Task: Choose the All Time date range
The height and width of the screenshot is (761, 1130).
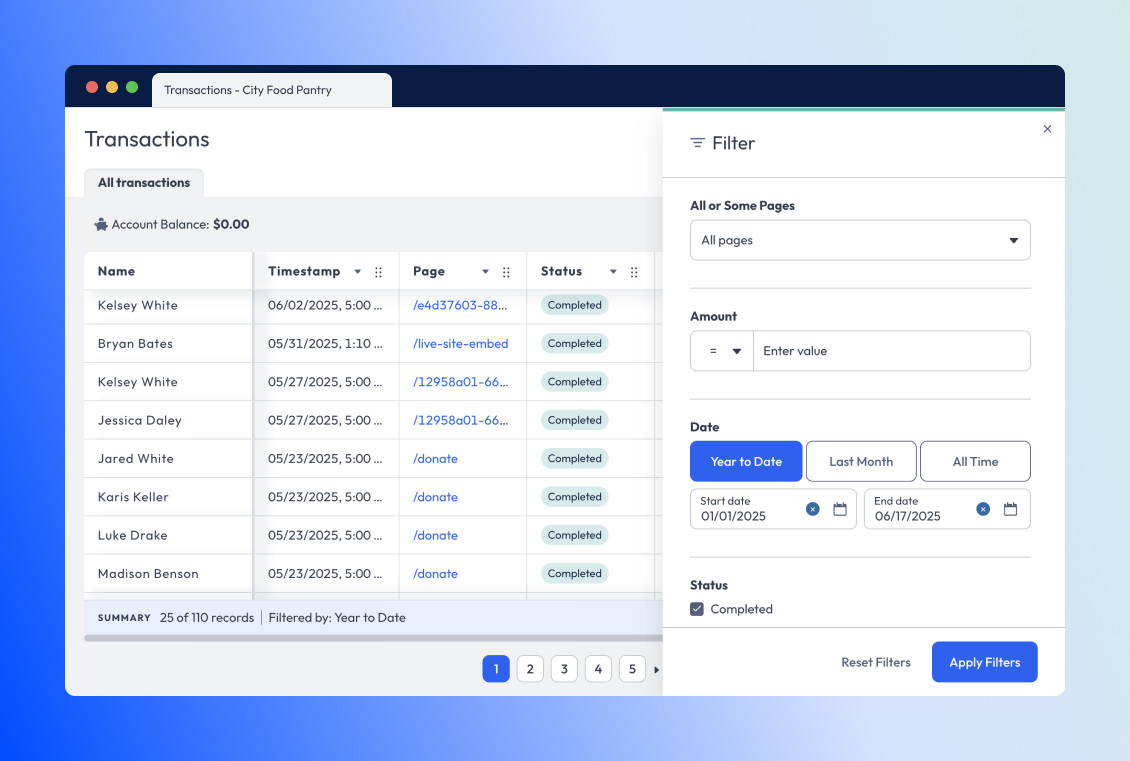Action: tap(975, 461)
